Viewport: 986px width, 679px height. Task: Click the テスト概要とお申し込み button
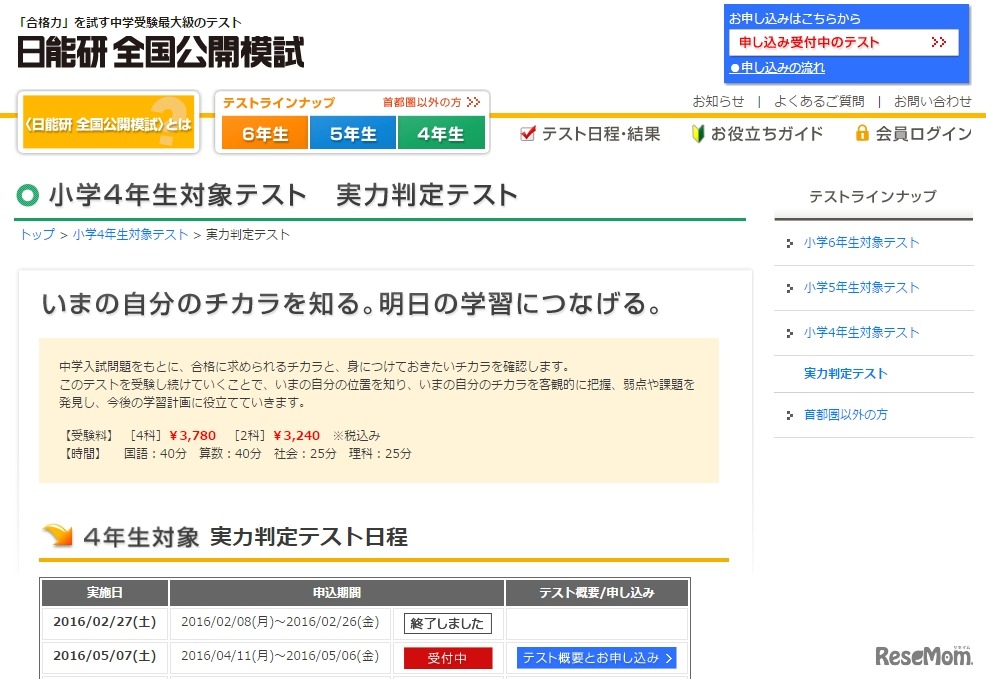pyautogui.click(x=596, y=657)
